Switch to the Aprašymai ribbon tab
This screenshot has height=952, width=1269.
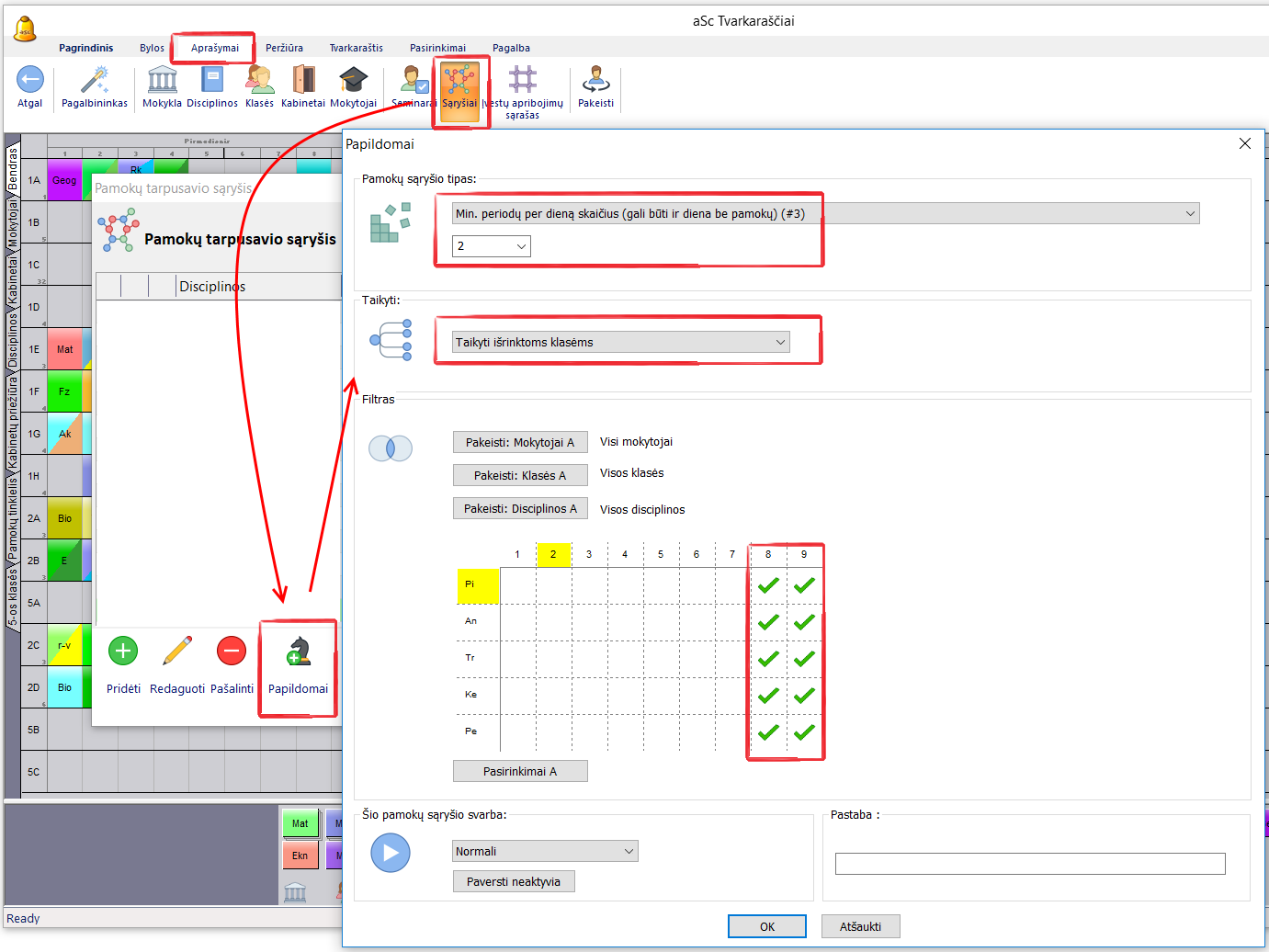point(214,48)
